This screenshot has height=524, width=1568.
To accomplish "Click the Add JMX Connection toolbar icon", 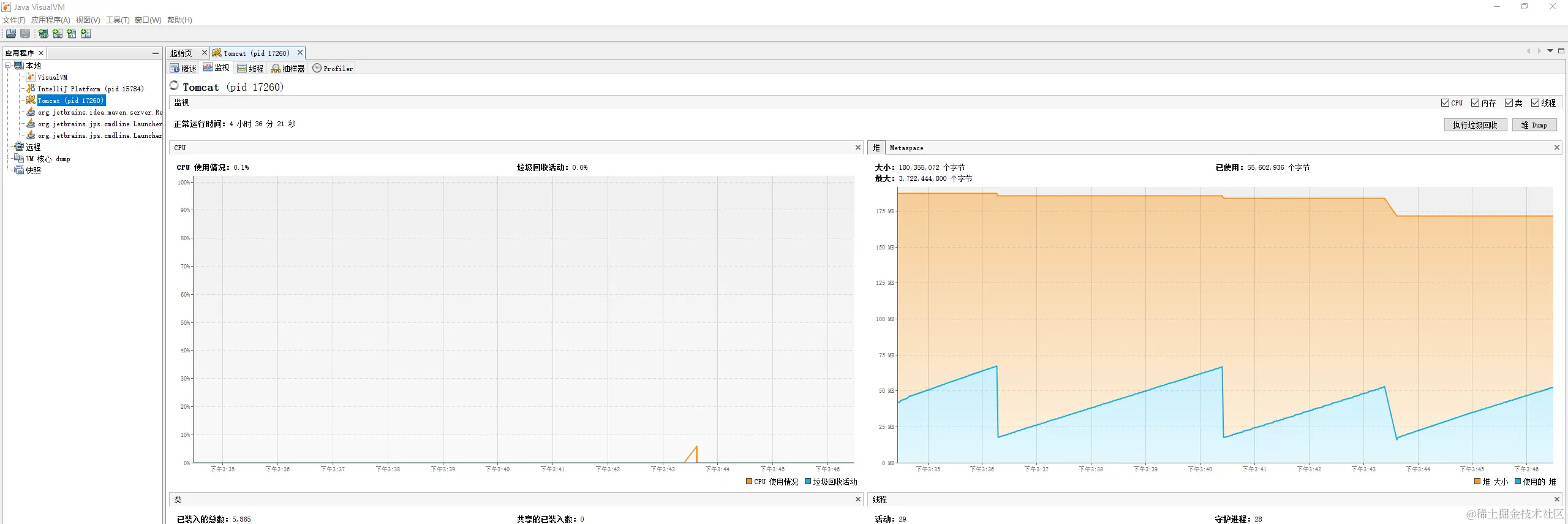I will (x=58, y=34).
